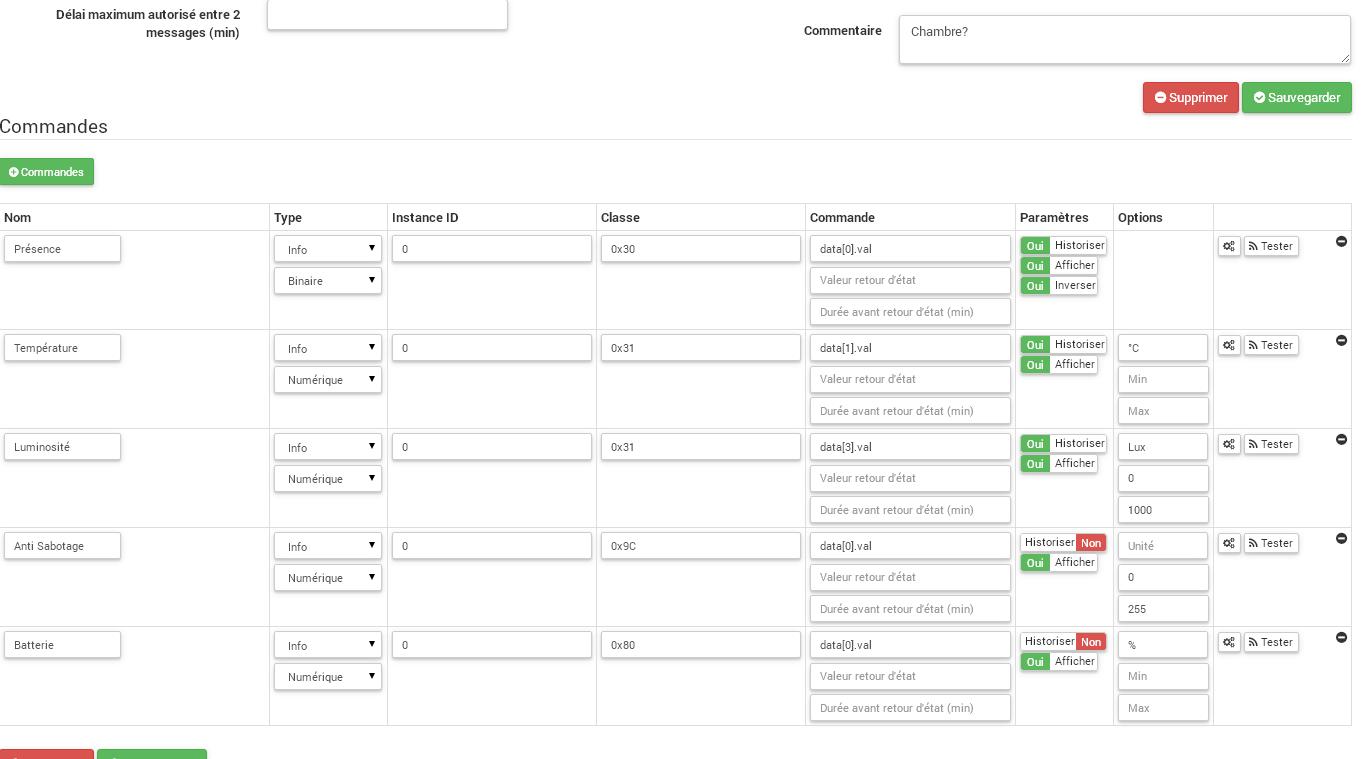Enable Historiser for Batterie

[1063, 642]
